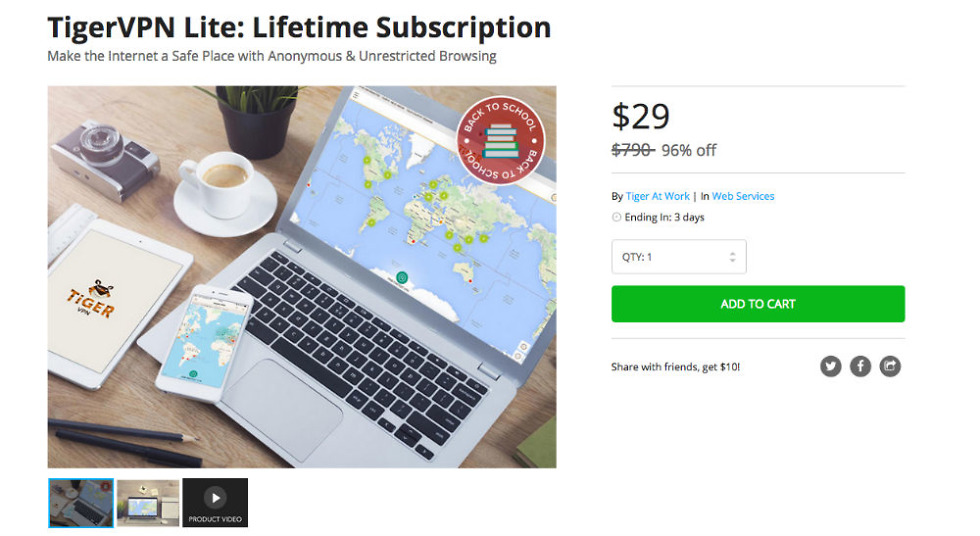Share the deal on Twitter
Screen dimensions: 980x536
[x=831, y=366]
